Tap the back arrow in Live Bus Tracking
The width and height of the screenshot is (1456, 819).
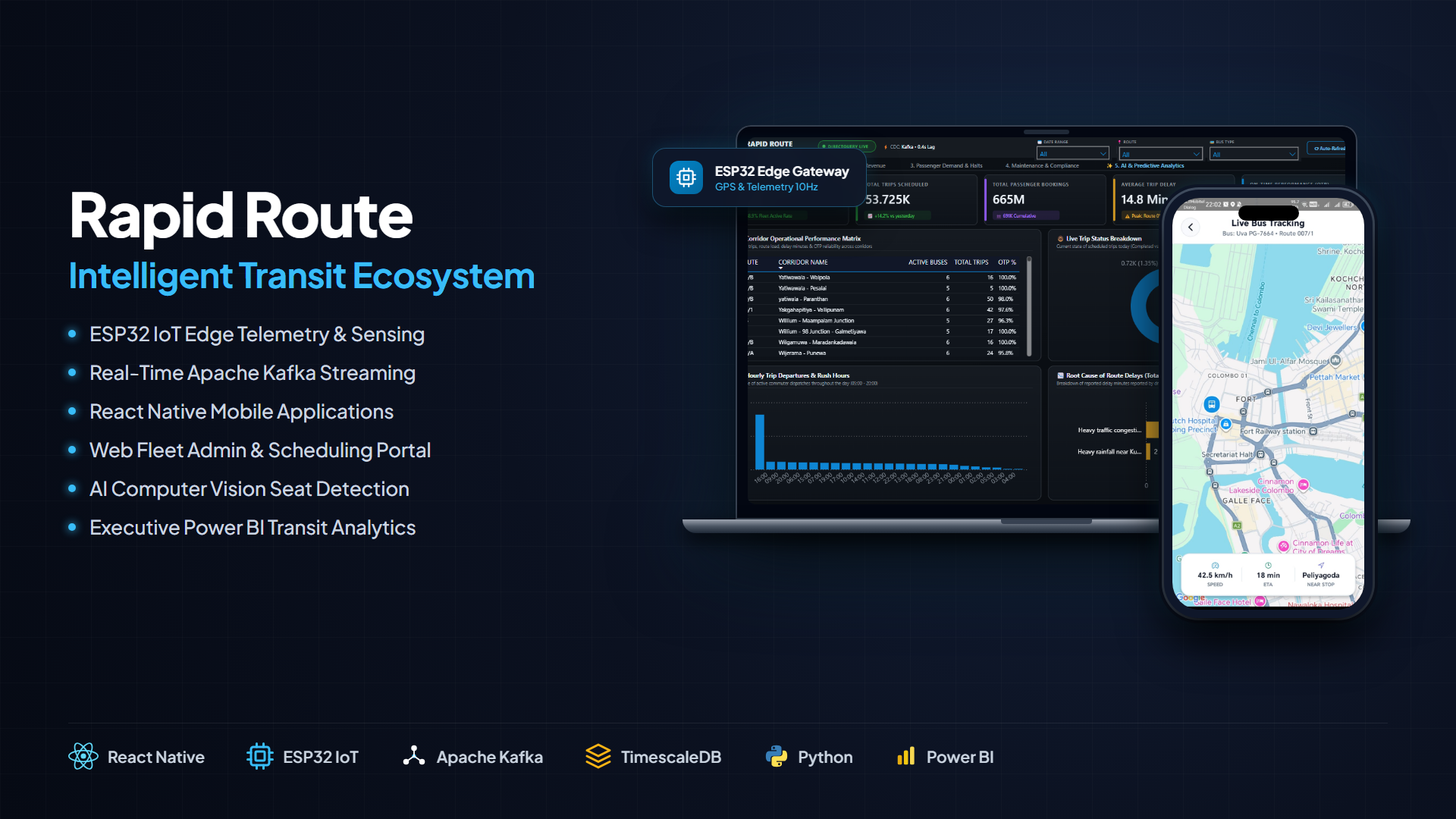[1191, 227]
